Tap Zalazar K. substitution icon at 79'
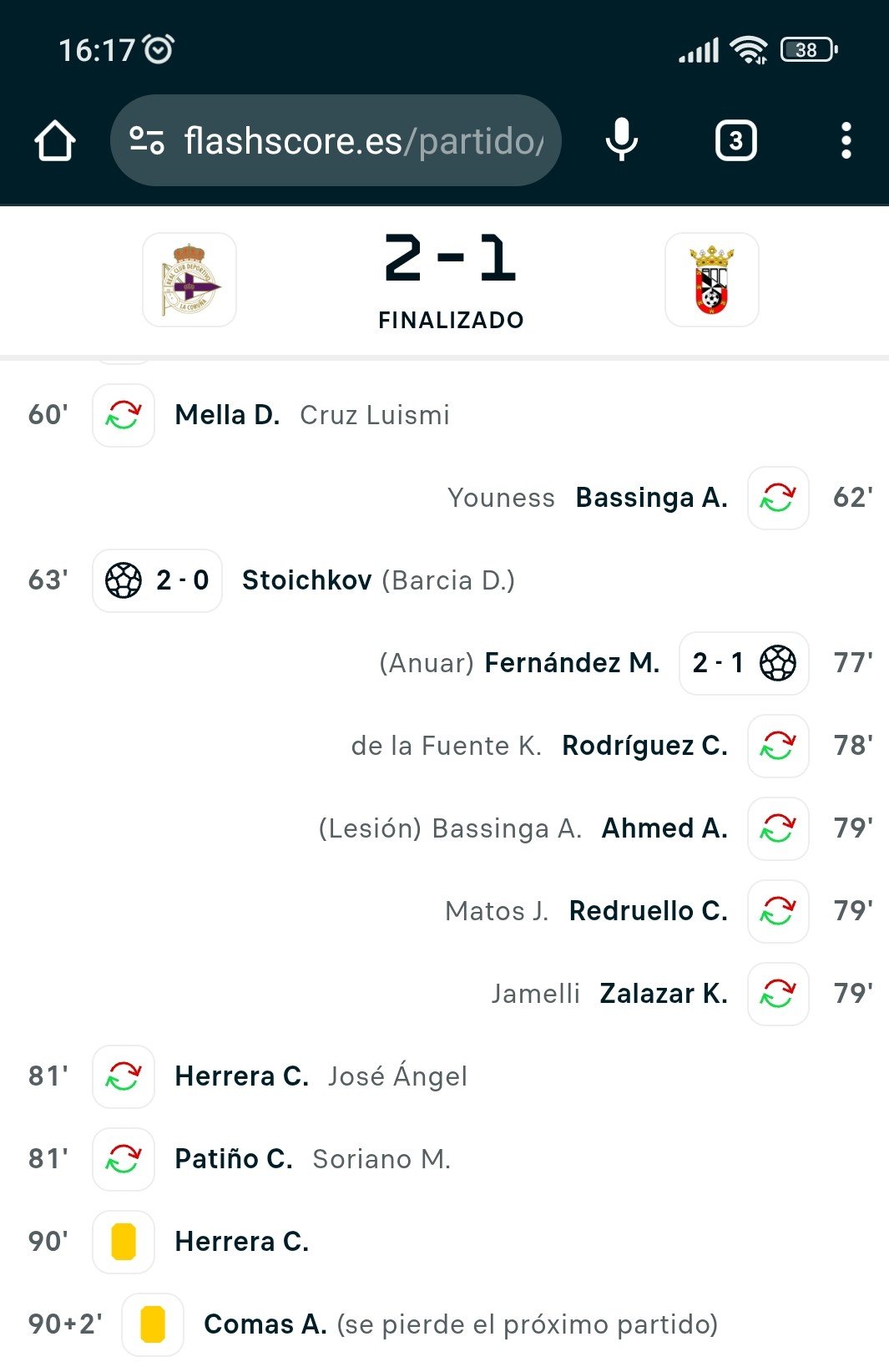The width and height of the screenshot is (889, 1372). pos(777,994)
